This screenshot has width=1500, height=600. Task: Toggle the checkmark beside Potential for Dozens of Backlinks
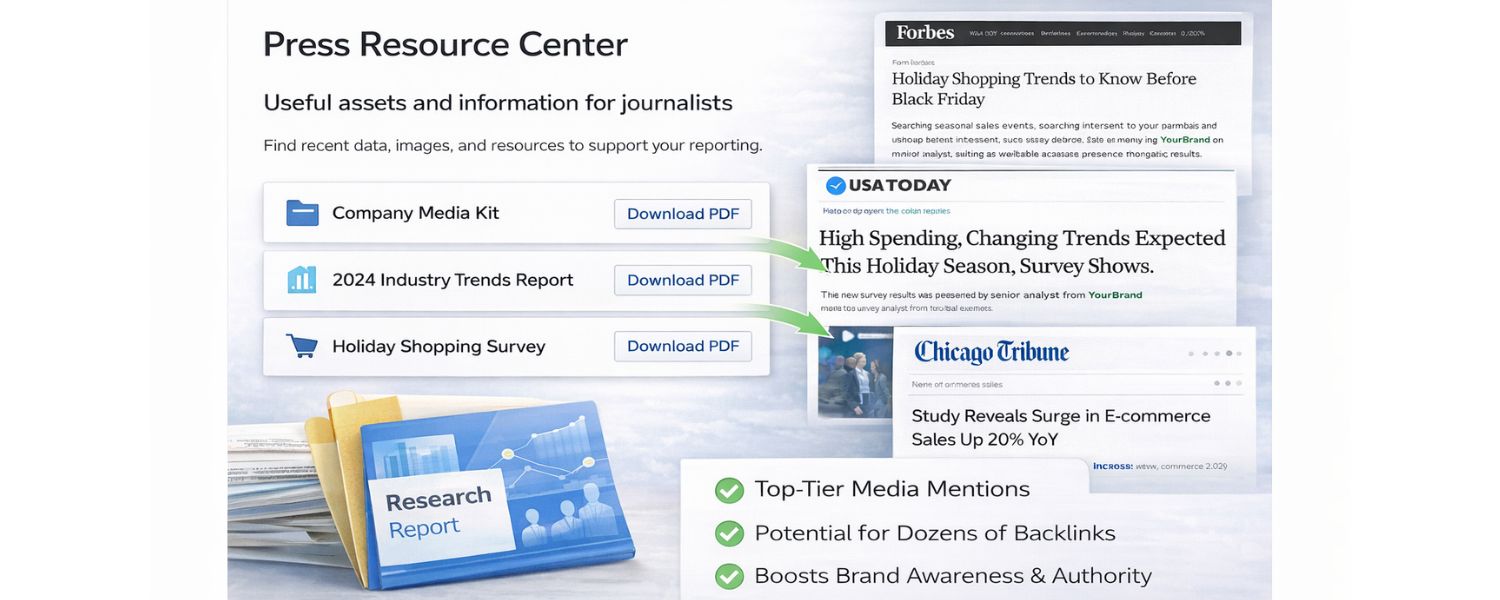728,533
